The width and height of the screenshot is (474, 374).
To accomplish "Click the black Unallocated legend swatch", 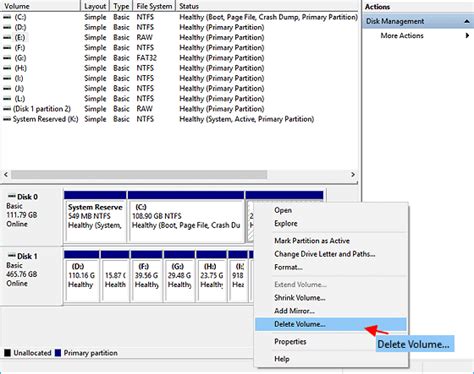I will (7, 353).
